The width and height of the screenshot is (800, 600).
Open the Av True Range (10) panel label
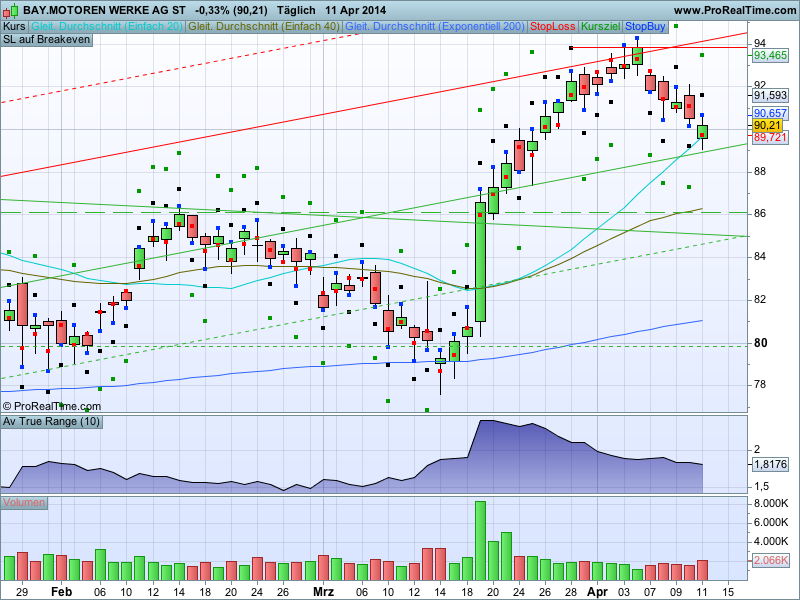click(52, 421)
